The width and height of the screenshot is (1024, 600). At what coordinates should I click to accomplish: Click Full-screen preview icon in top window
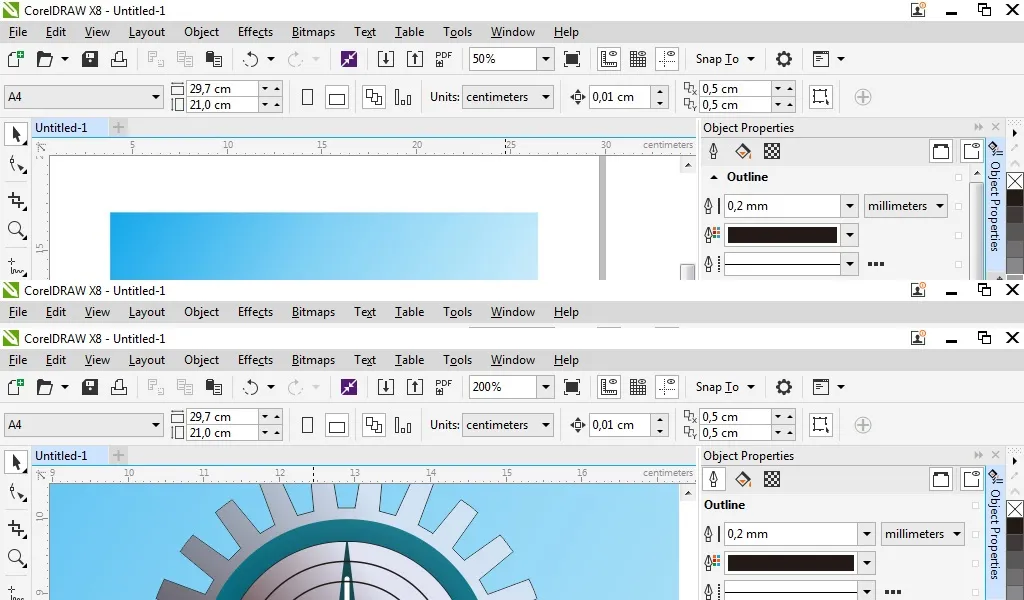pos(571,59)
